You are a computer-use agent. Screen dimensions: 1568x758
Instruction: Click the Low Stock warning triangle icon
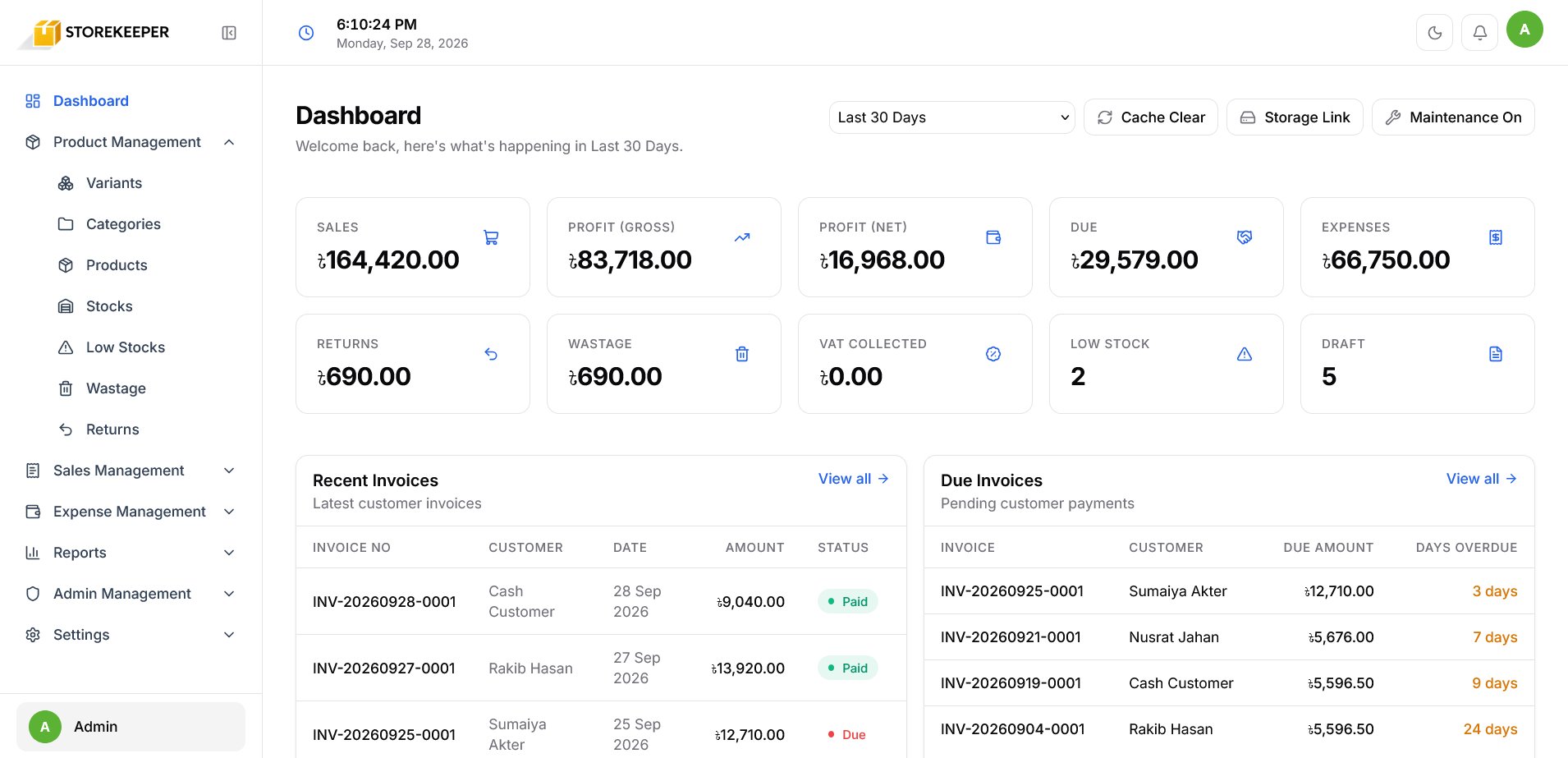1245,354
